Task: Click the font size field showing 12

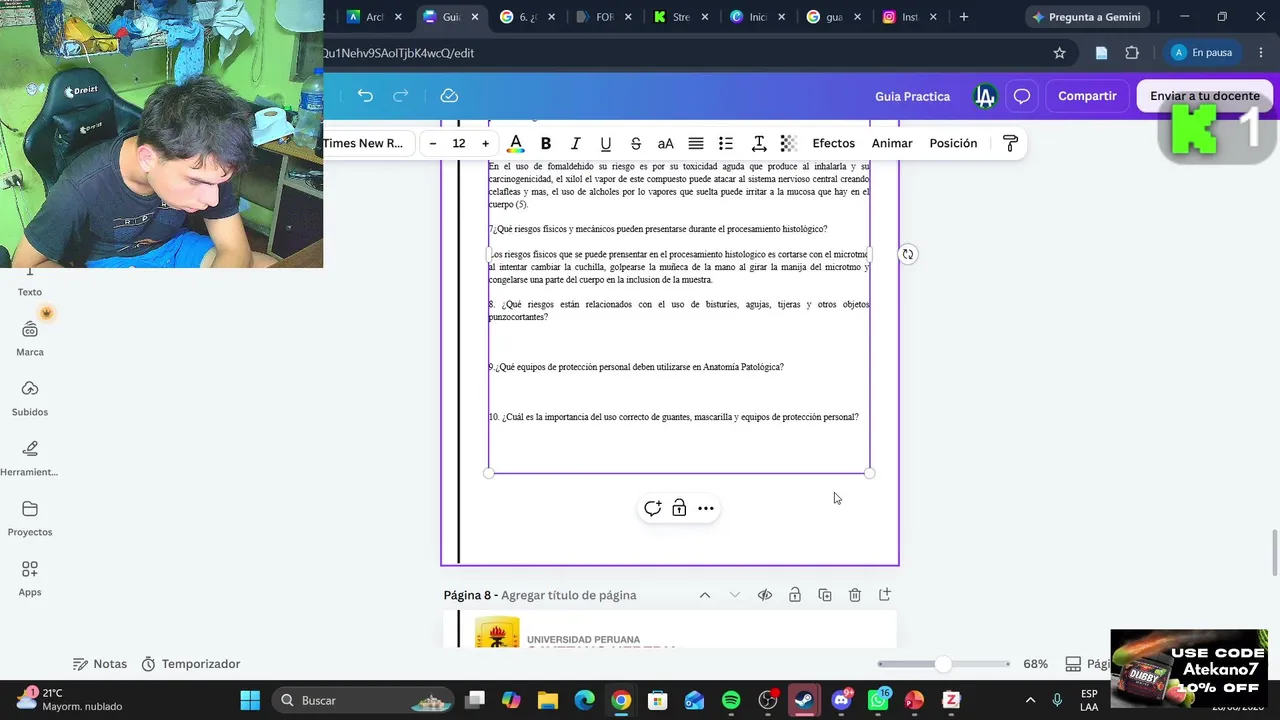Action: click(x=459, y=143)
